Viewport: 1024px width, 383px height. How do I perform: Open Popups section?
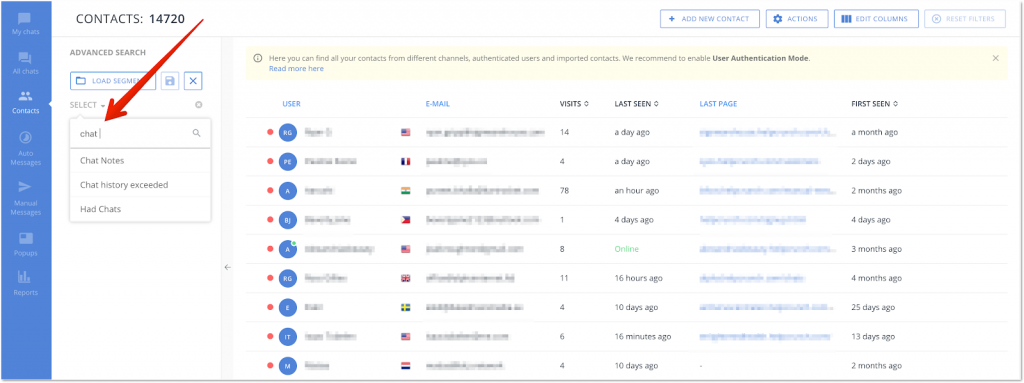25,244
